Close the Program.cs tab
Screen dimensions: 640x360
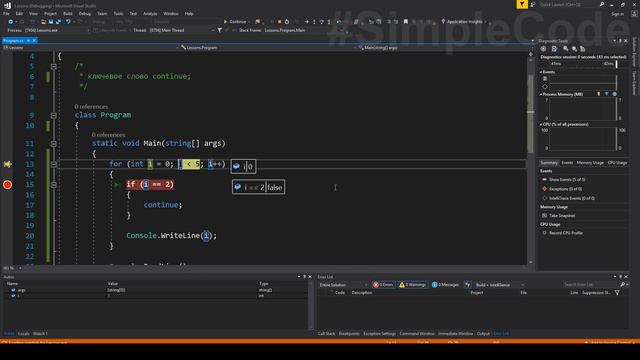coord(34,40)
